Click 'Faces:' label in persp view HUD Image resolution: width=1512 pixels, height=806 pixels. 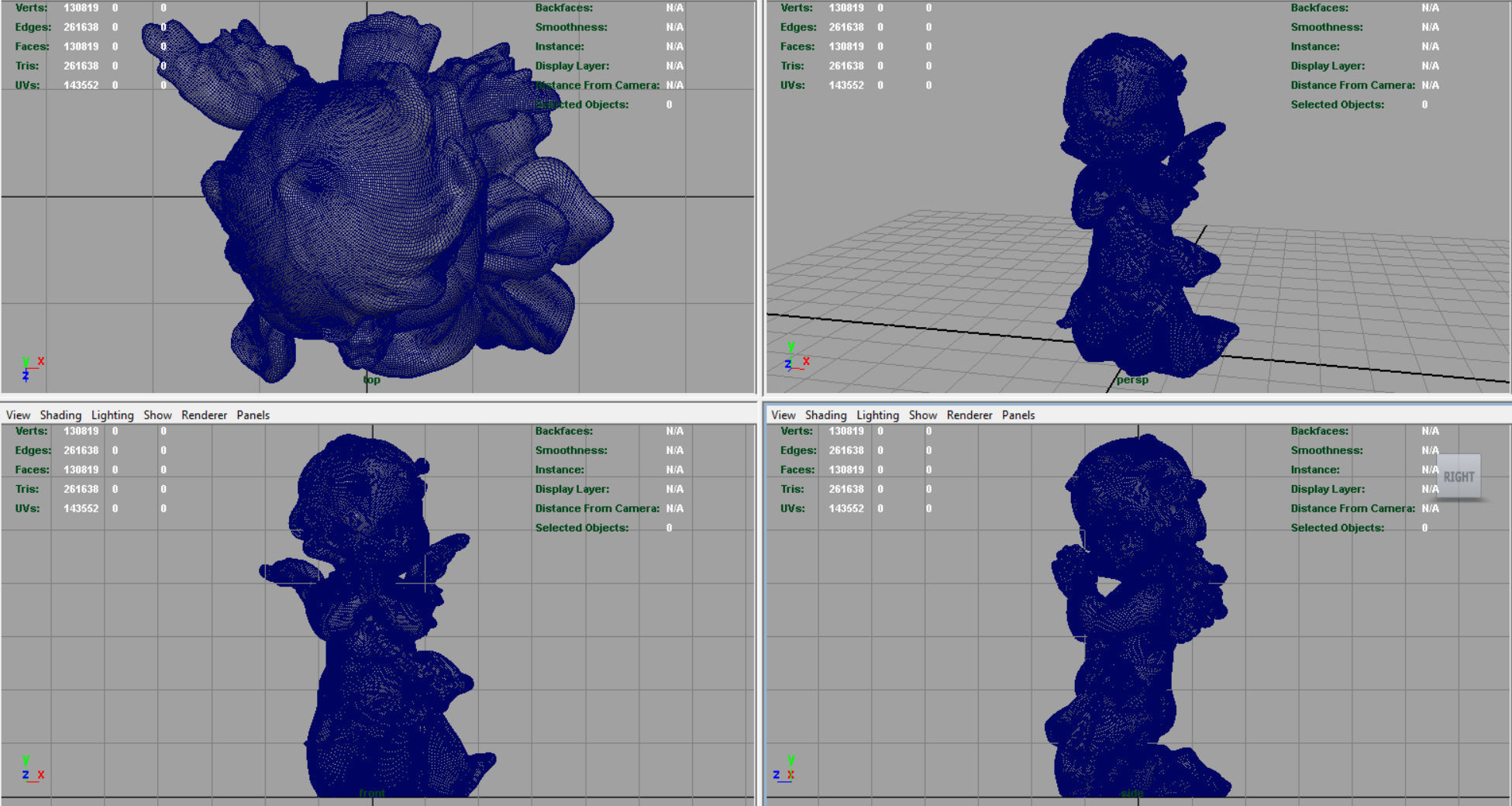tap(797, 46)
